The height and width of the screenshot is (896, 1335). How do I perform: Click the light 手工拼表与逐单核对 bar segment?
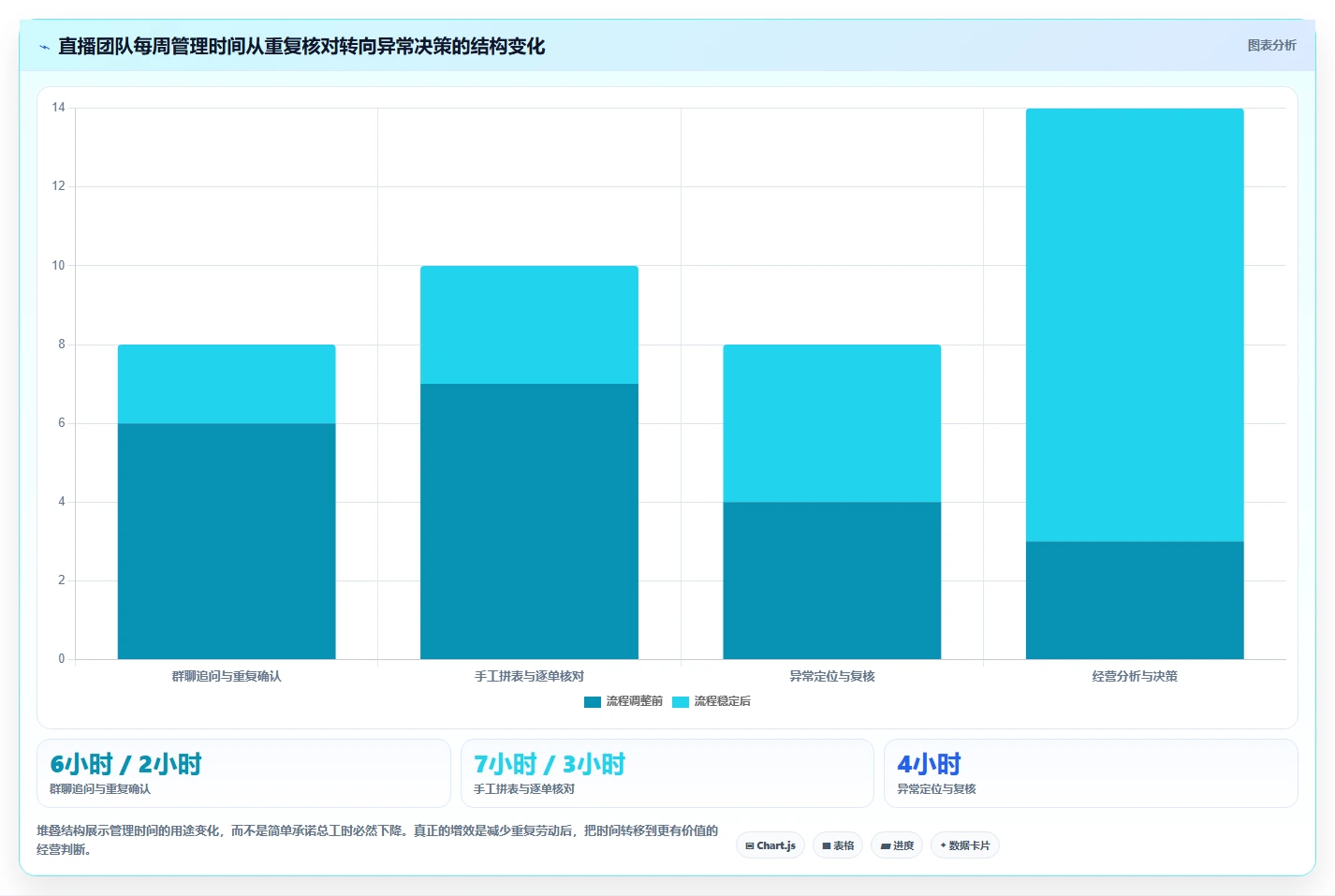click(529, 325)
